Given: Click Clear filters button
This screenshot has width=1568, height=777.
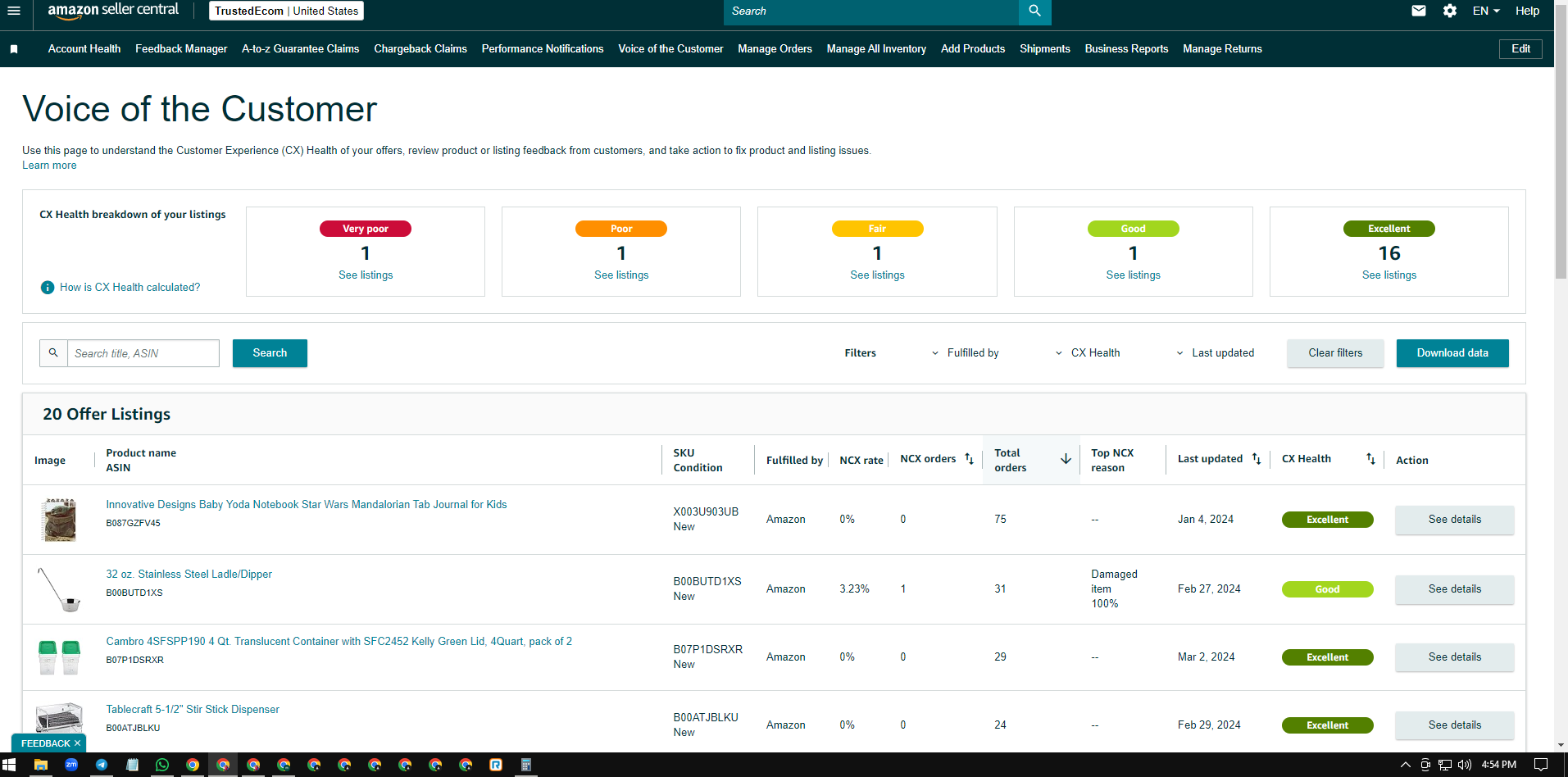Looking at the screenshot, I should pyautogui.click(x=1335, y=353).
